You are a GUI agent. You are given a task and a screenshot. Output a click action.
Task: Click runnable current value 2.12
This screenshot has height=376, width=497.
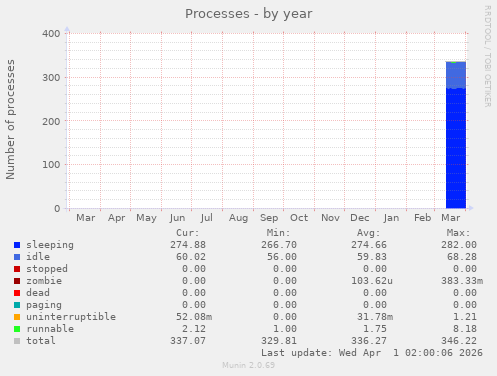point(194,329)
